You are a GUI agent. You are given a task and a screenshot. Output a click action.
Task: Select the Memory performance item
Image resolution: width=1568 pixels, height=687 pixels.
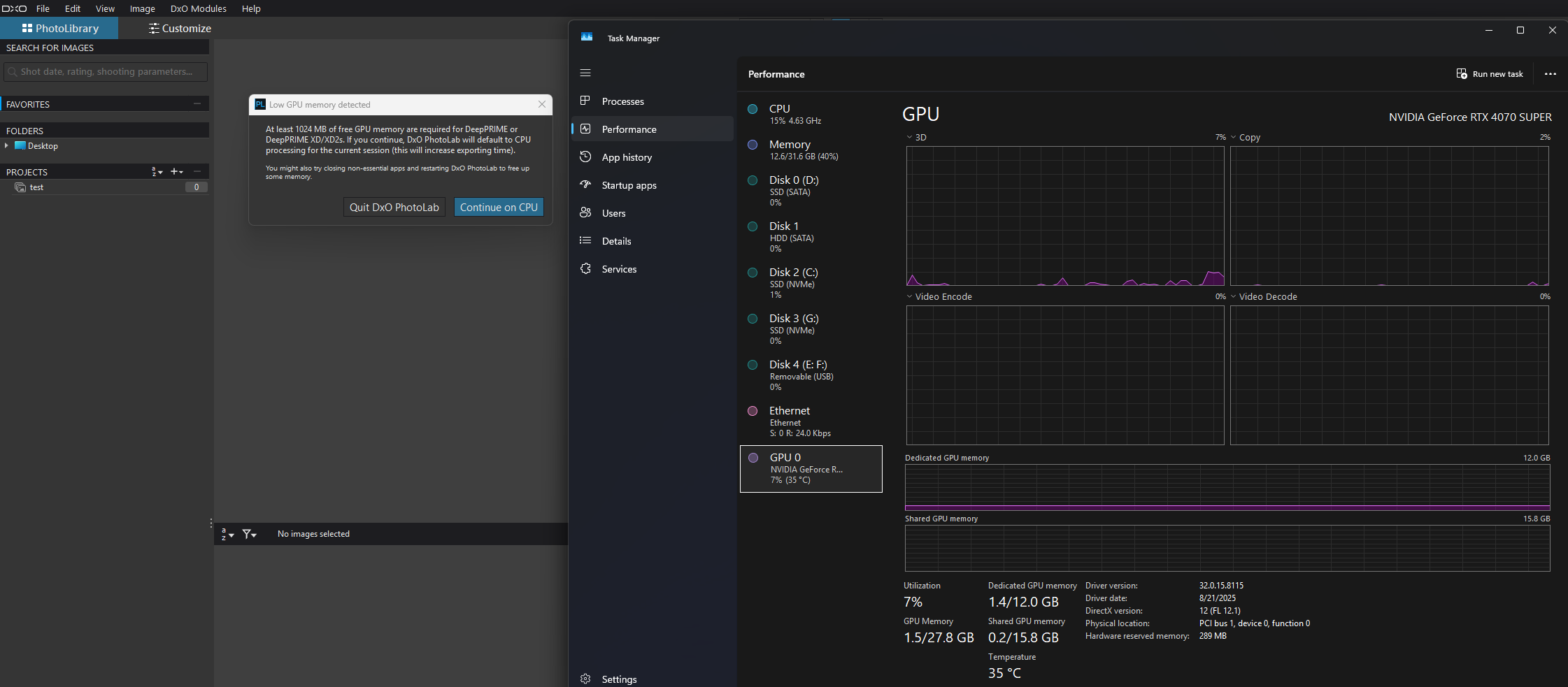click(x=811, y=150)
